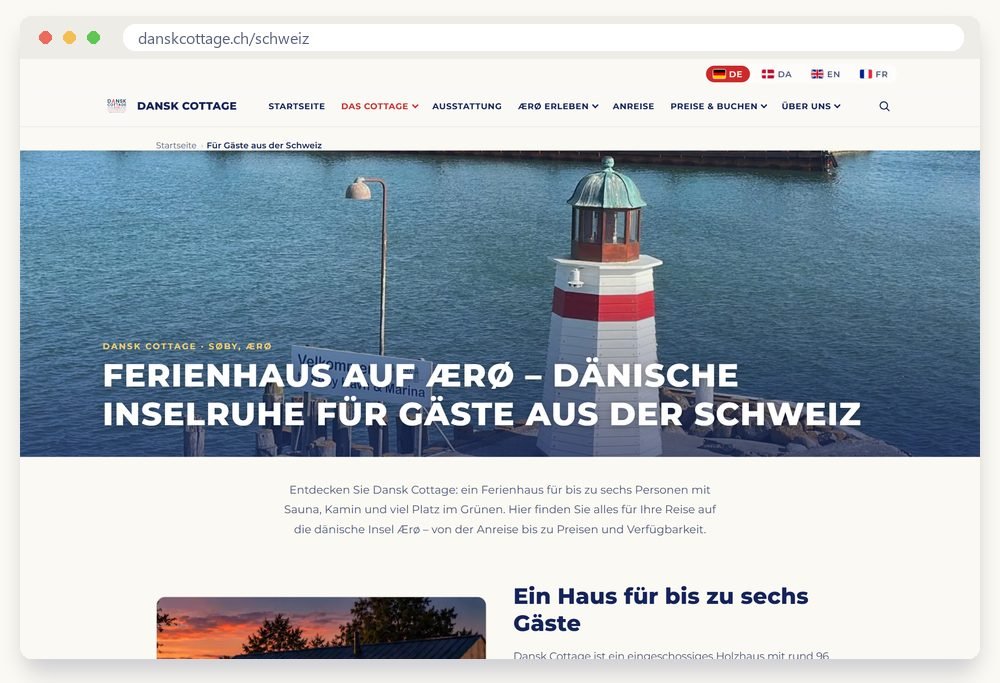Switch language to English EN flag
The height and width of the screenshot is (683, 1000).
[x=825, y=74]
